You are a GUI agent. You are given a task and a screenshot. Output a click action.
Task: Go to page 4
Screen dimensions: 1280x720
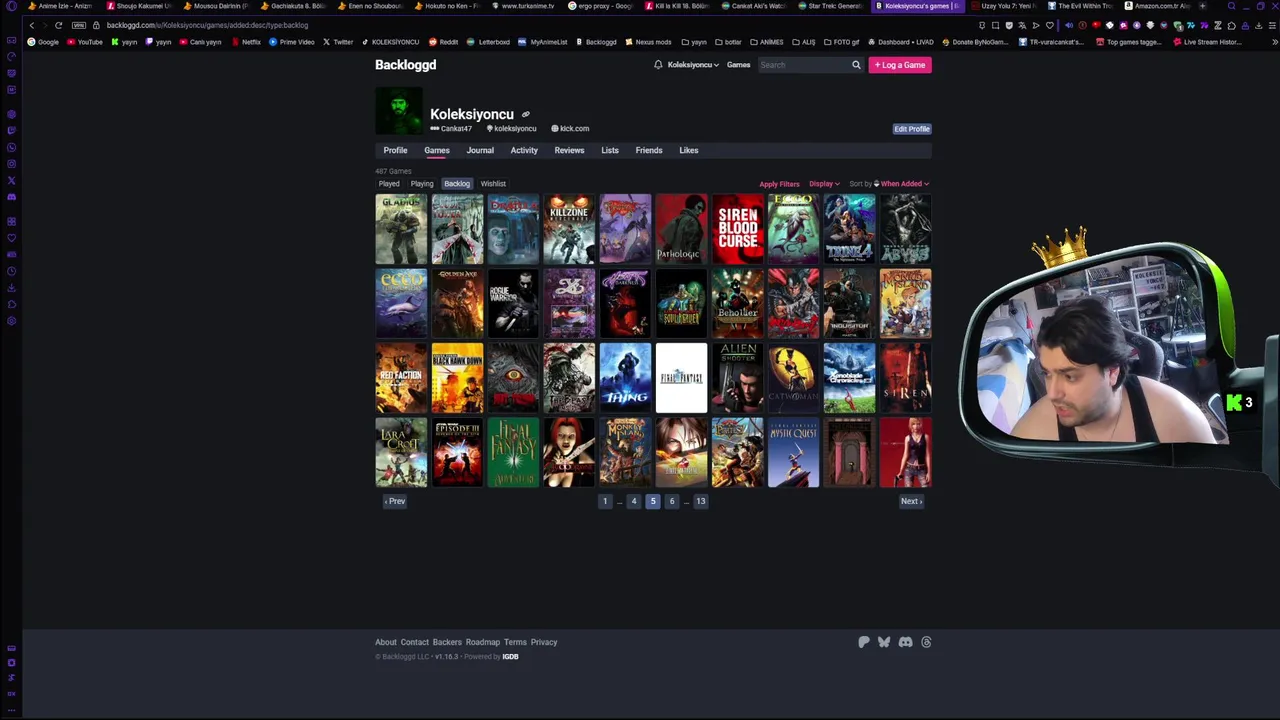coord(634,501)
